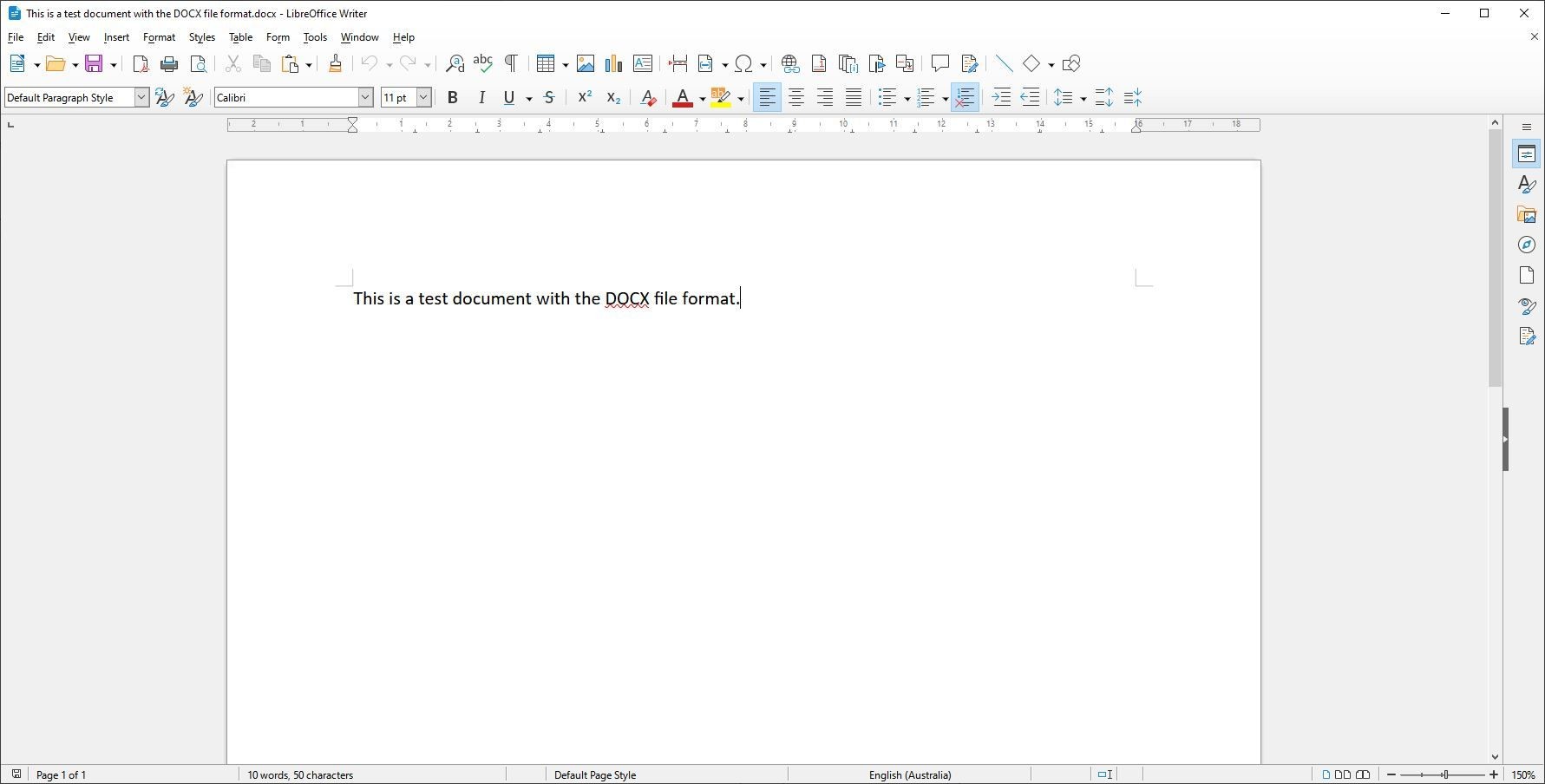This screenshot has height=784, width=1545.
Task: Insert a text box
Action: 643,63
